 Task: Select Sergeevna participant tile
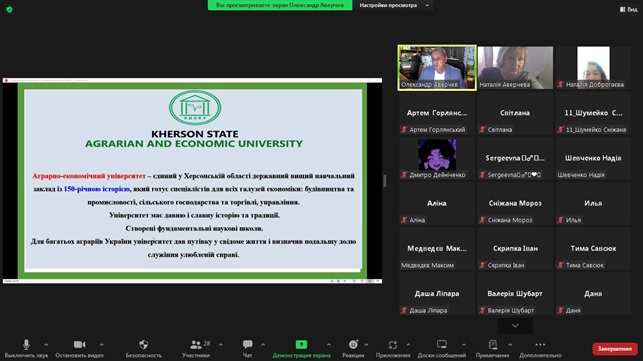tap(515, 158)
